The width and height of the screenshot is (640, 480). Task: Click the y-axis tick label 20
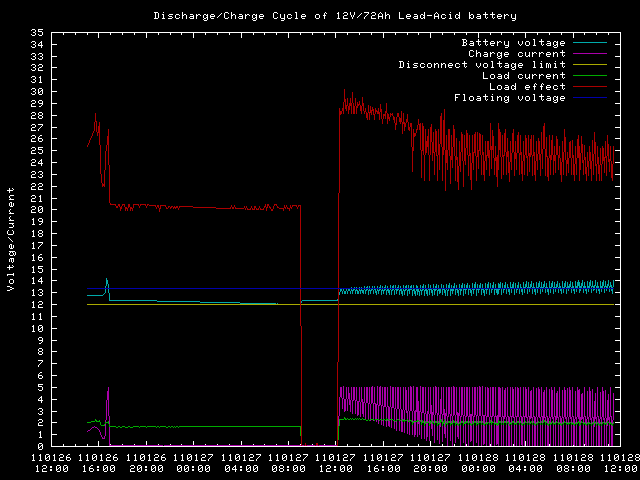click(x=37, y=209)
